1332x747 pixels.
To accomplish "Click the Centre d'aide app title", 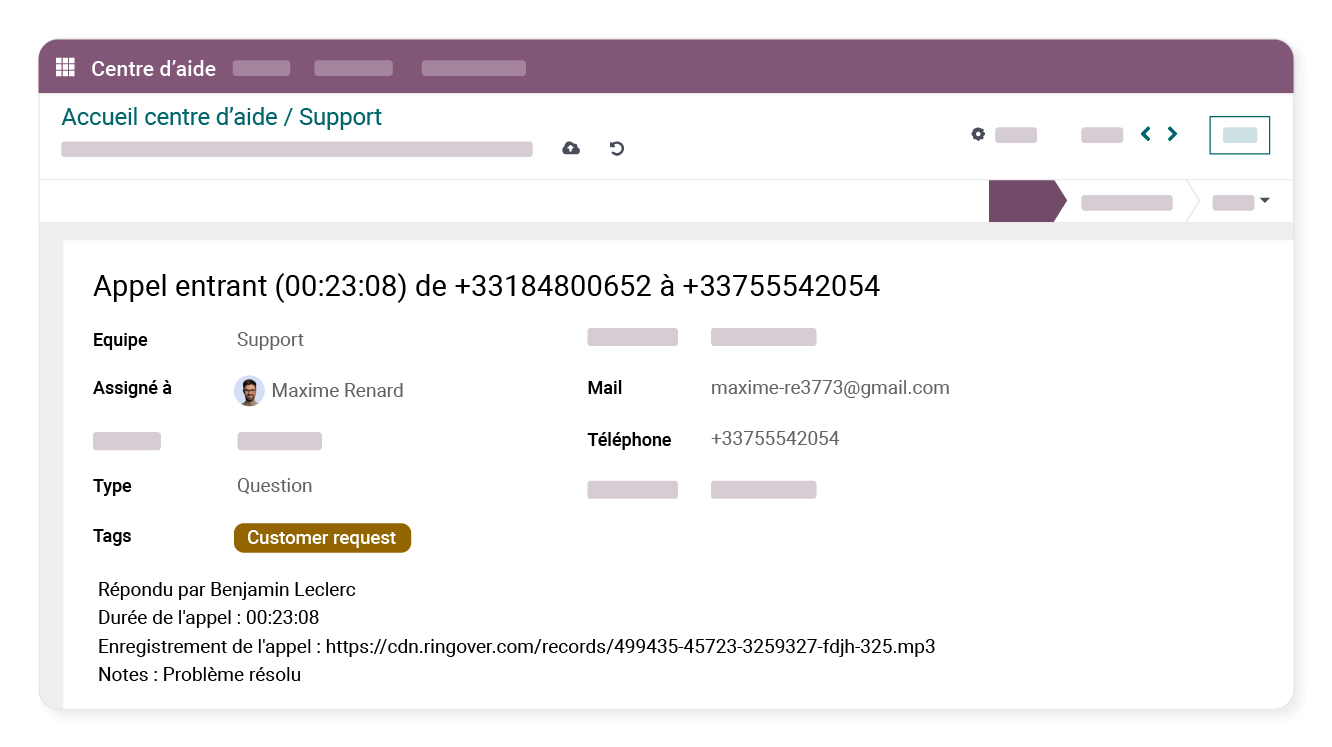I will point(153,68).
